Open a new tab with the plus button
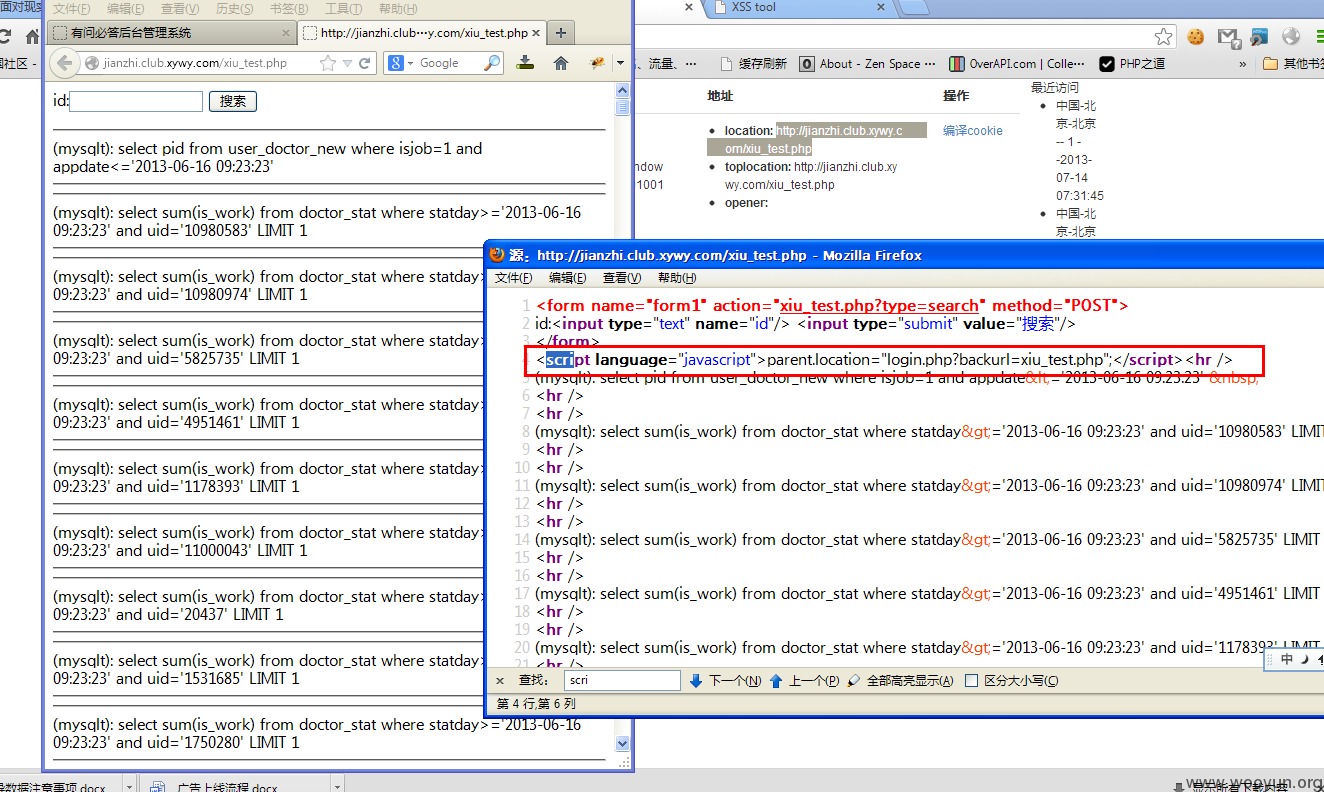The width and height of the screenshot is (1324, 792). point(561,33)
